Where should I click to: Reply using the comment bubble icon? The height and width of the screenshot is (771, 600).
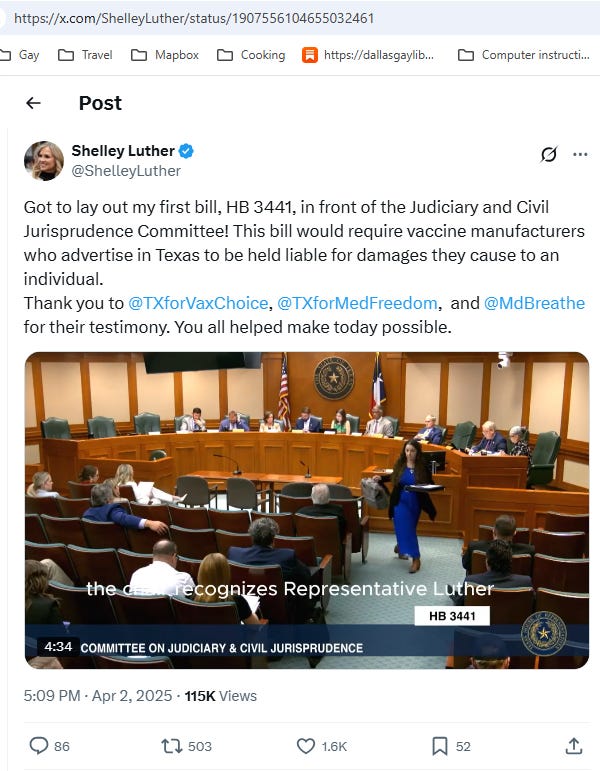coord(39,746)
